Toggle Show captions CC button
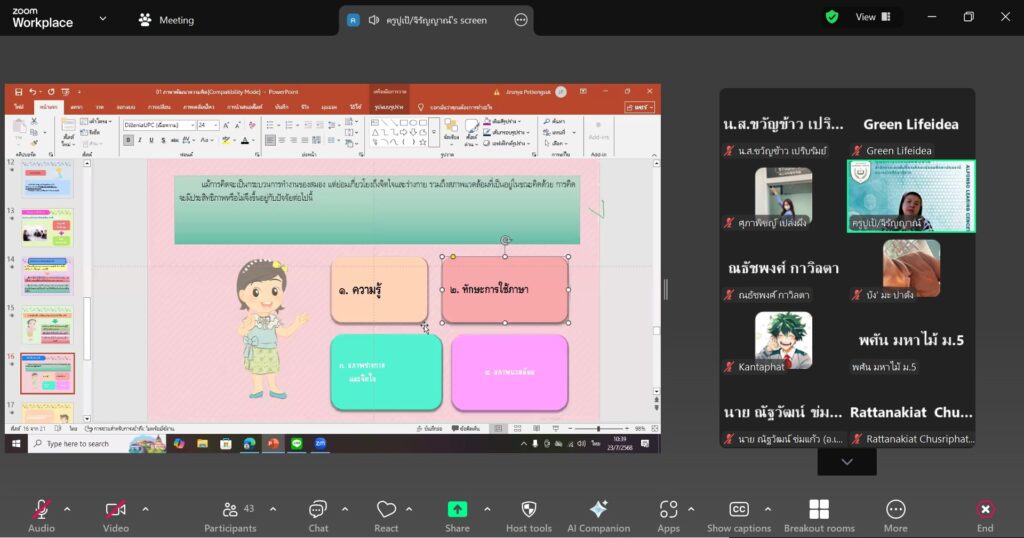The height and width of the screenshot is (538, 1024). 739,509
